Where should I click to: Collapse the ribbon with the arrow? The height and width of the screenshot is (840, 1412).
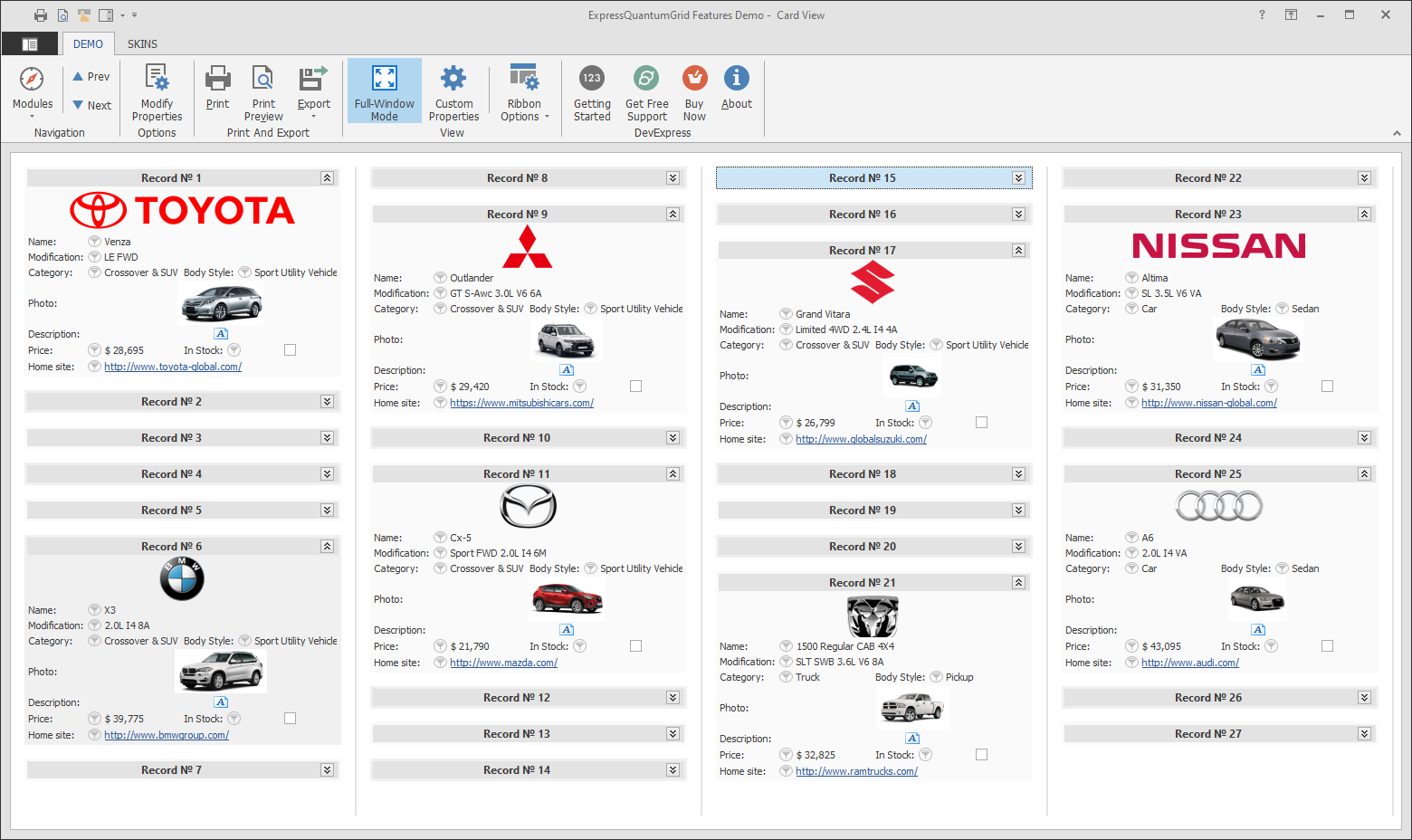click(1397, 133)
